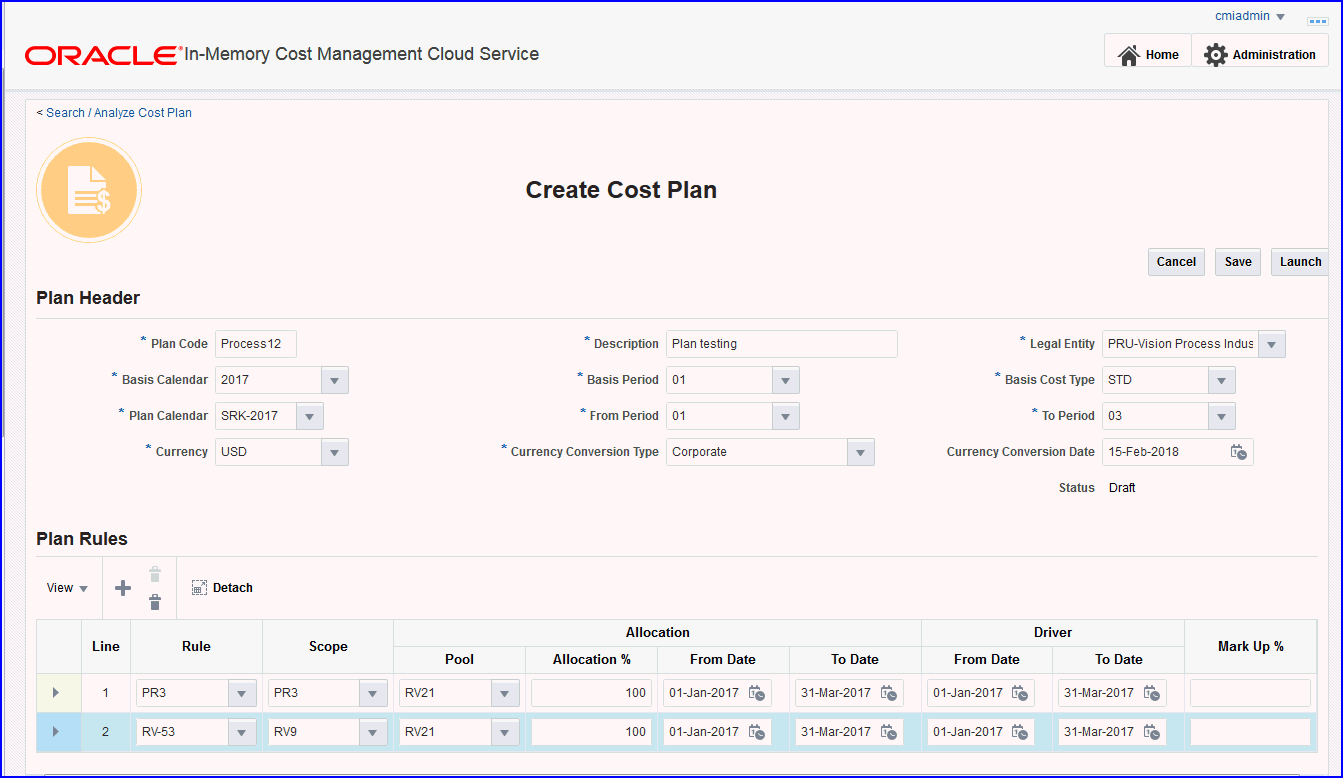Open the From Period dropdown

point(786,416)
